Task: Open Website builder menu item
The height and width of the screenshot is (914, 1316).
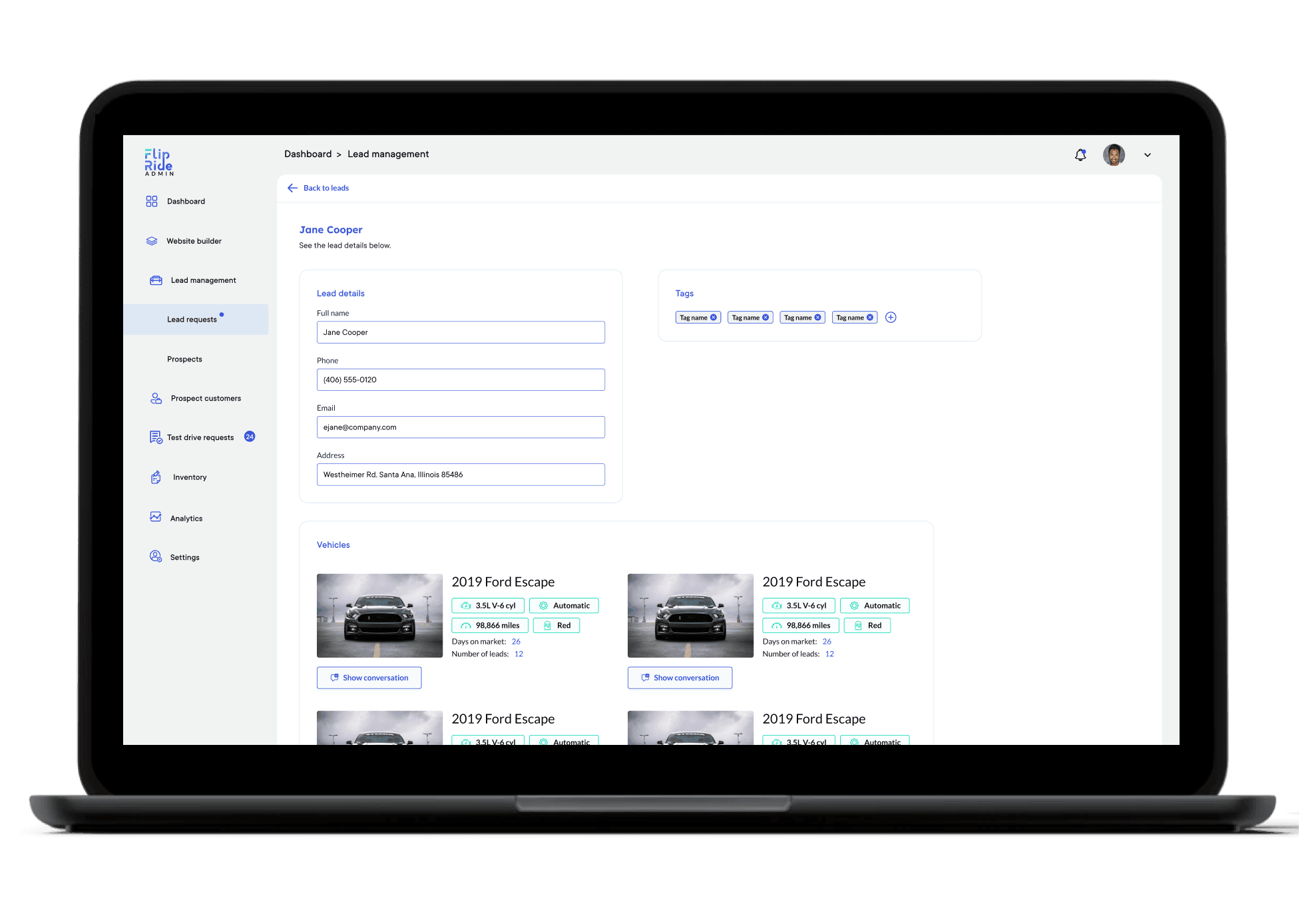Action: pos(194,241)
